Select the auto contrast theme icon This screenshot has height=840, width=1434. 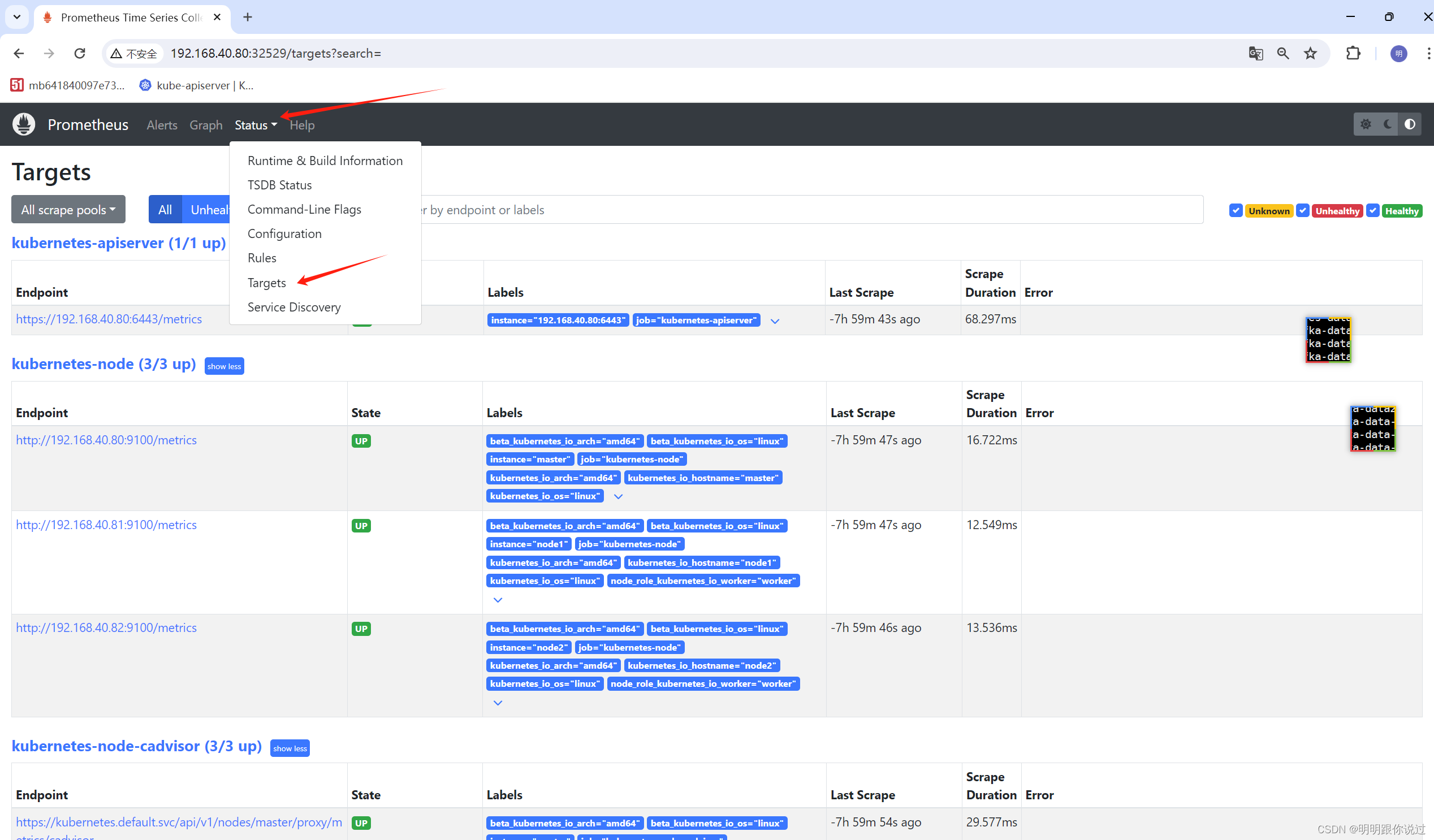point(1410,124)
